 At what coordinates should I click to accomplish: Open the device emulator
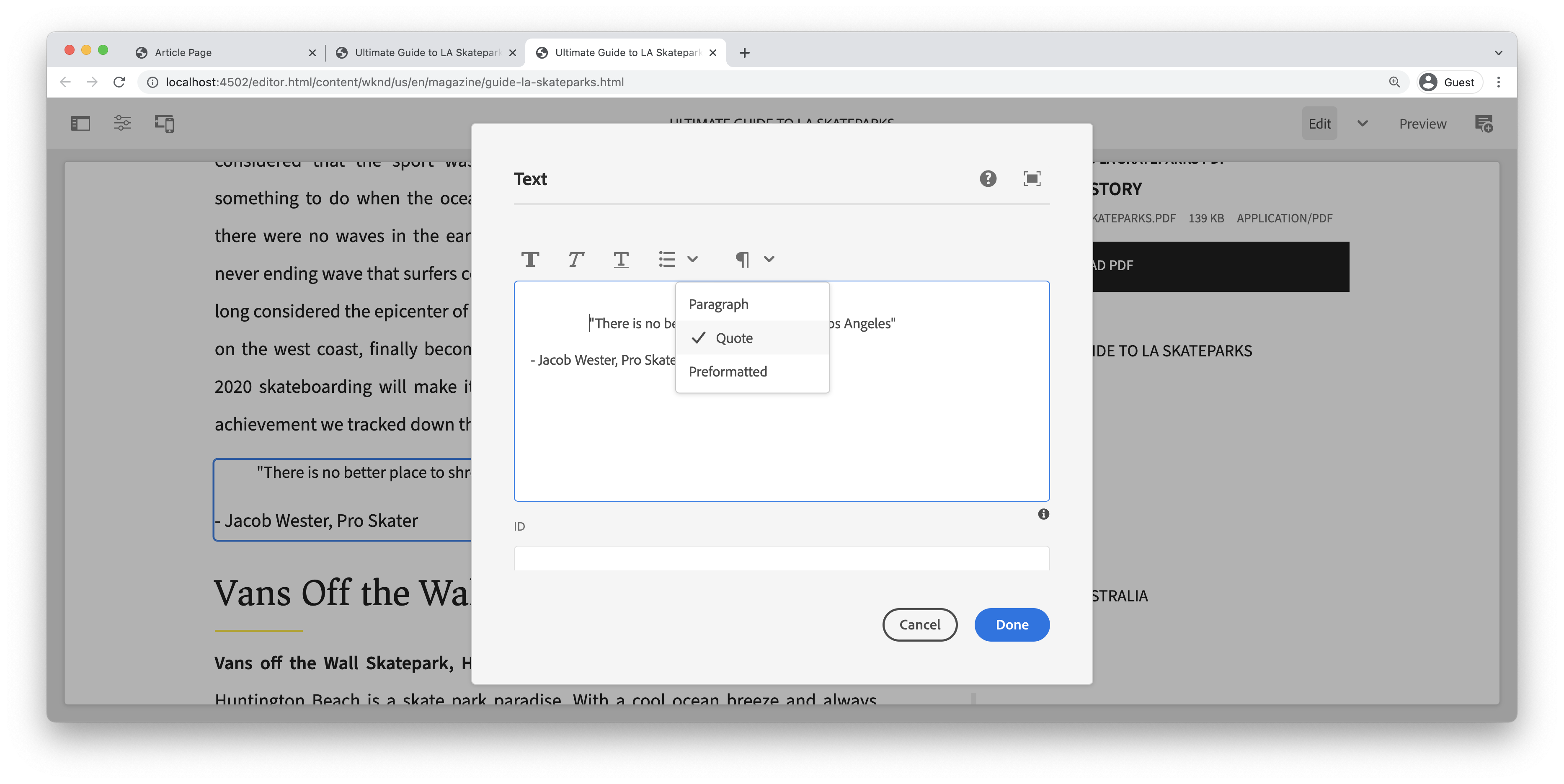pos(164,123)
